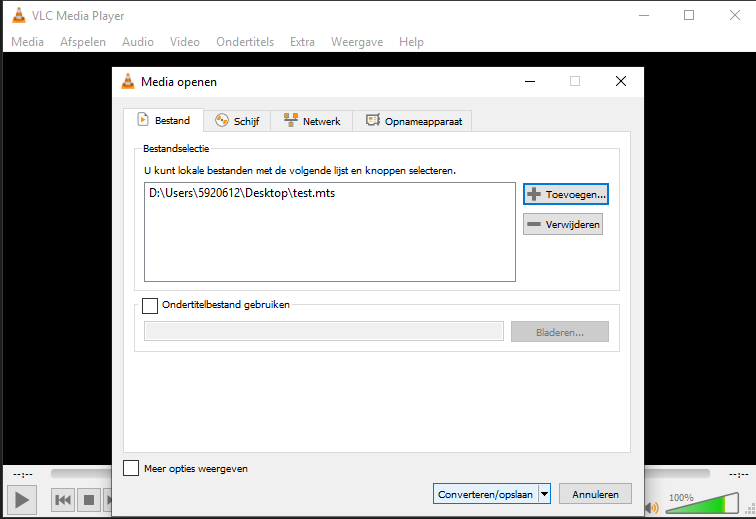Viewport: 756px width, 519px height.
Task: Adjust the volume slider at 100%
Action: coord(702,504)
